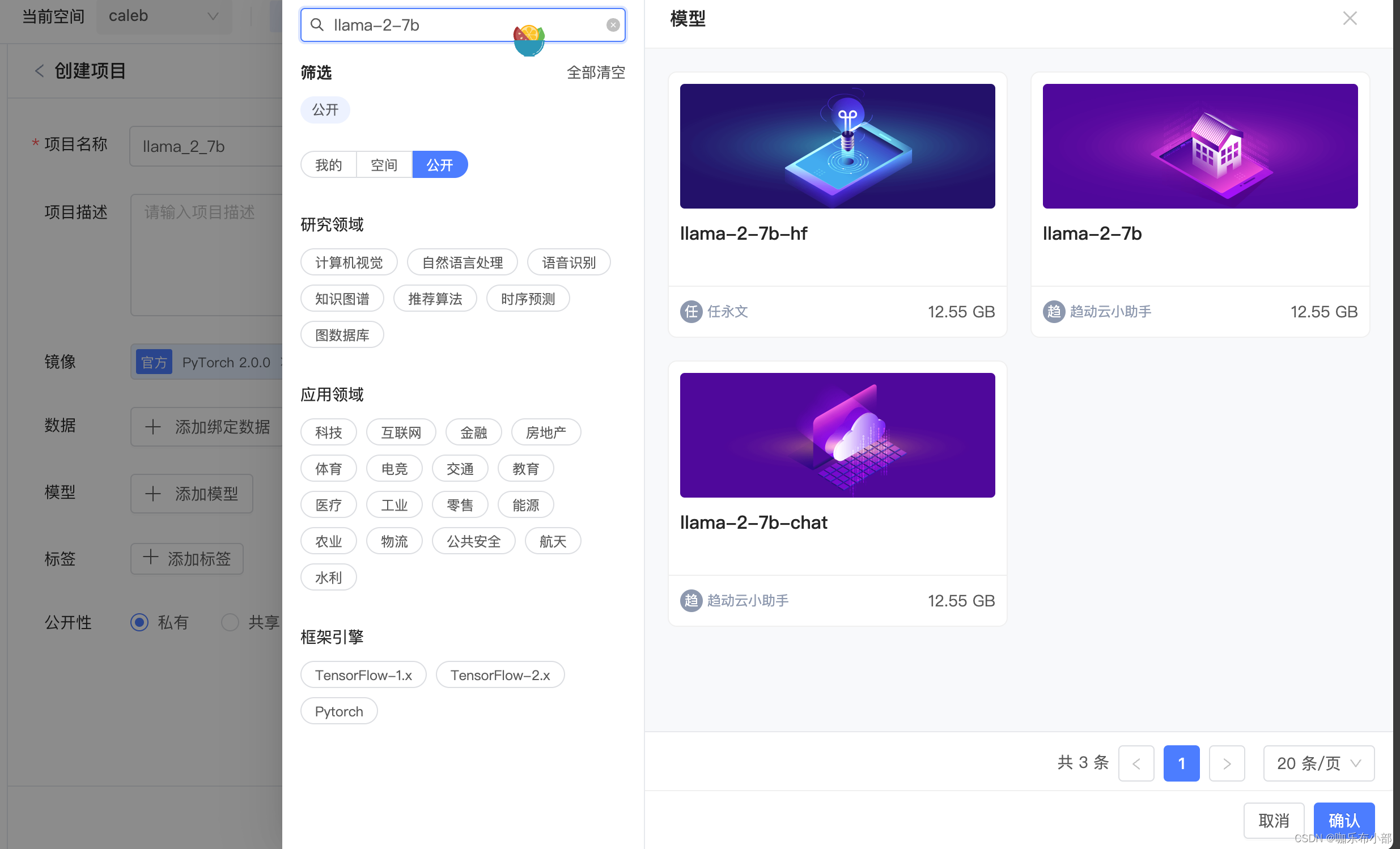Go to previous page arrow

pos(1136,763)
